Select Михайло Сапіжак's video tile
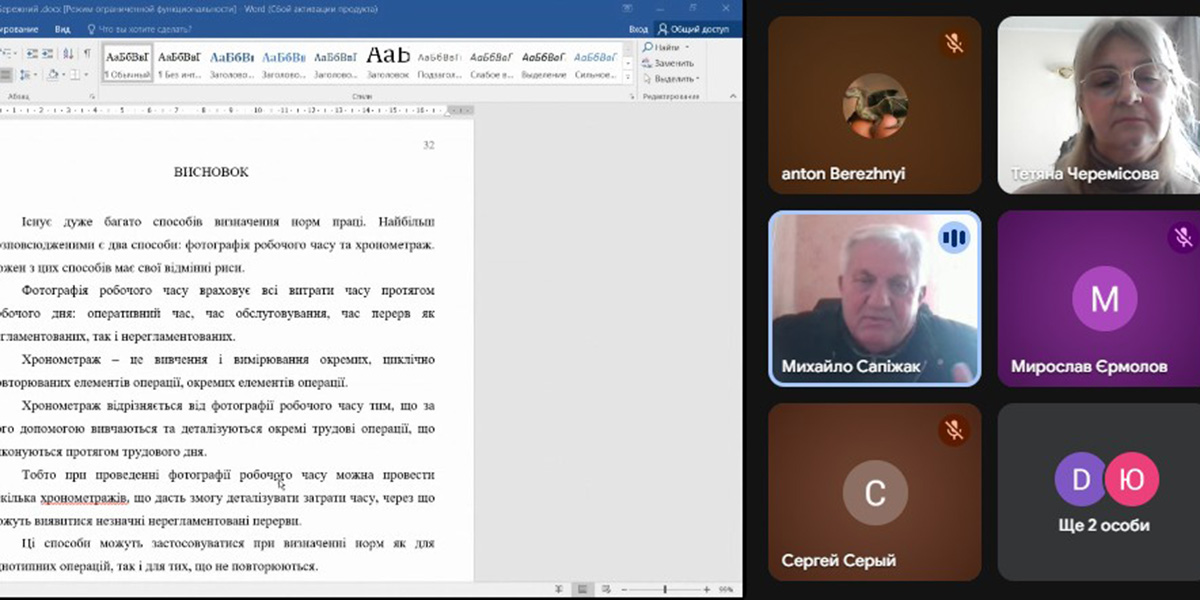This screenshot has height=600, width=1200. point(874,298)
